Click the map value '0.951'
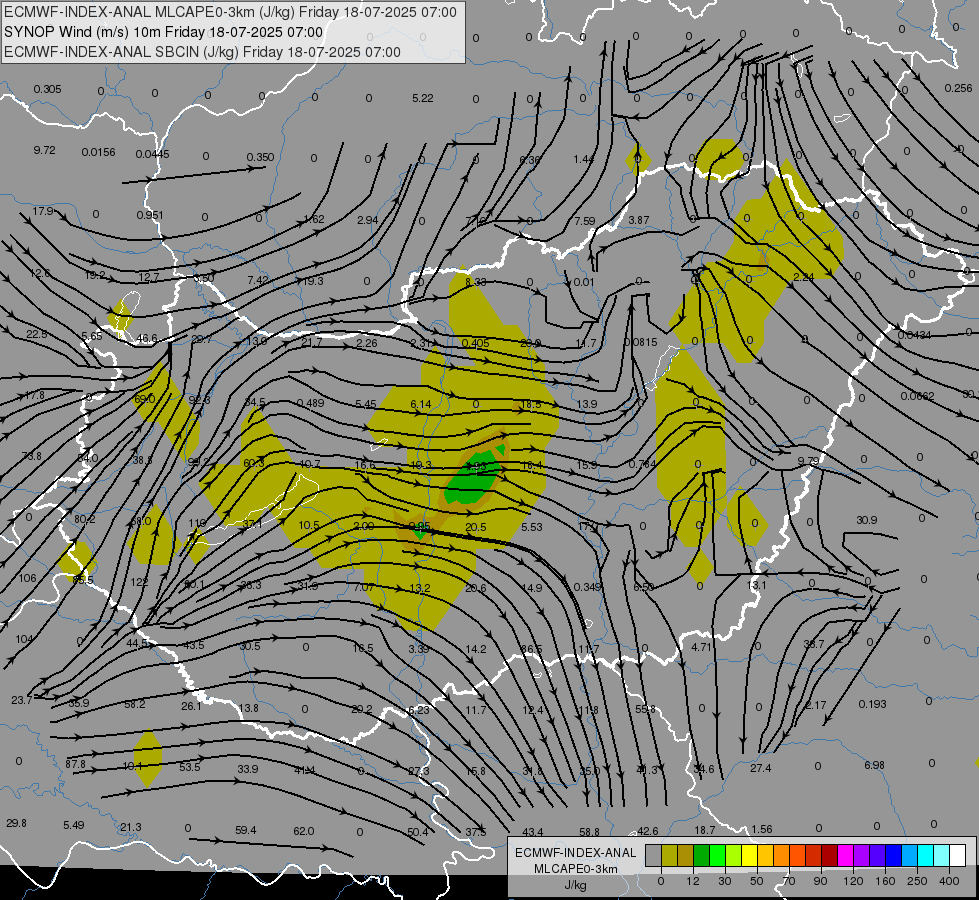Viewport: 979px width, 900px height. (x=150, y=215)
